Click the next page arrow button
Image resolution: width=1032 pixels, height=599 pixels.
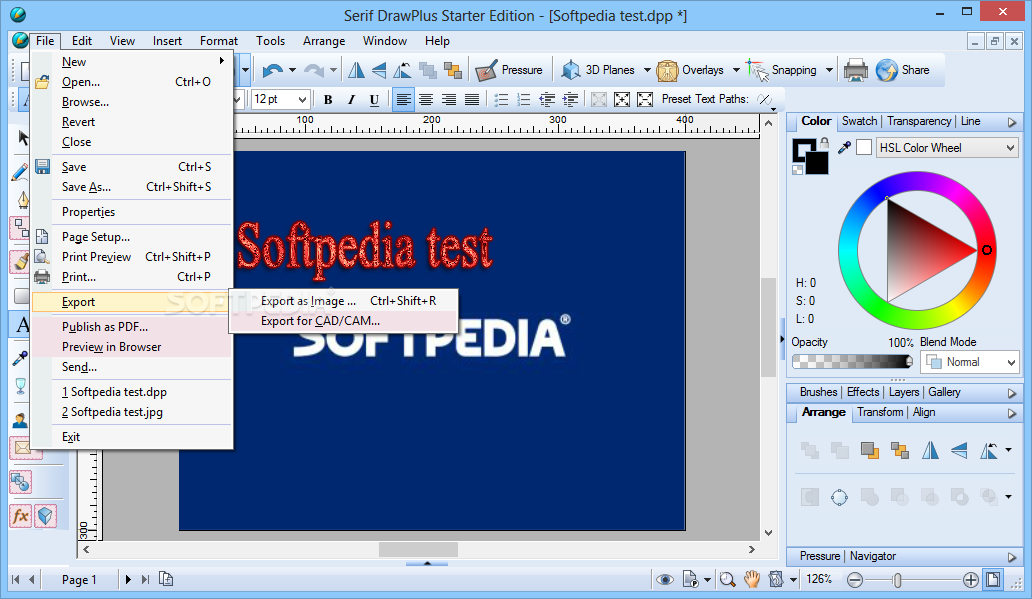pyautogui.click(x=128, y=579)
